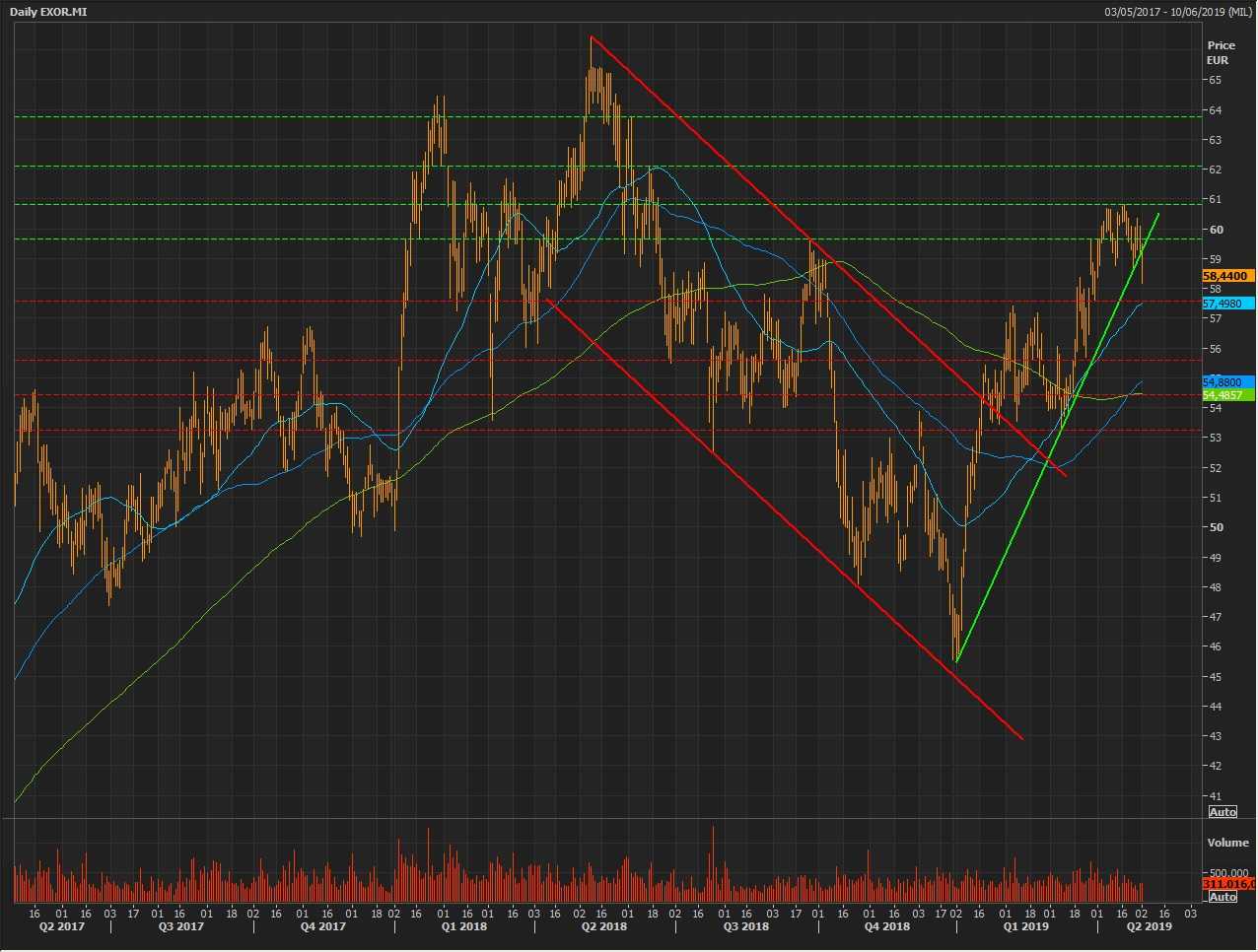The height and width of the screenshot is (952, 1258).
Task: Click the date range label 03/05/2017 - 10/06/2019
Action: tap(1177, 12)
